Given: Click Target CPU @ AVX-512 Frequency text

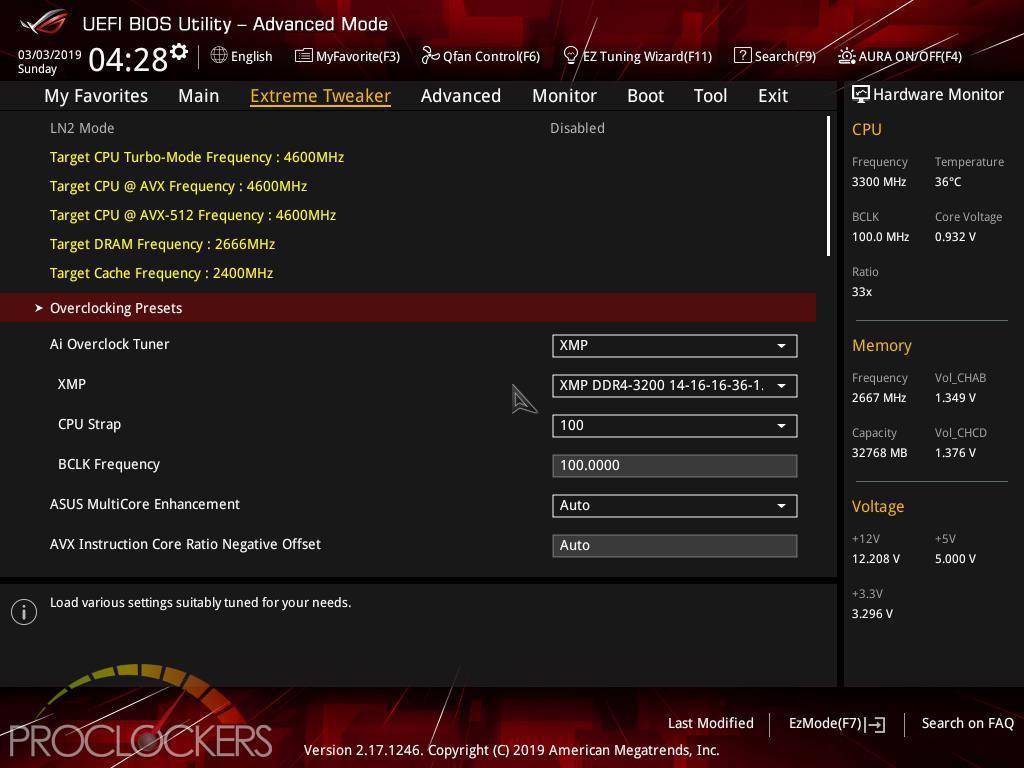Looking at the screenshot, I should pyautogui.click(x=193, y=215).
